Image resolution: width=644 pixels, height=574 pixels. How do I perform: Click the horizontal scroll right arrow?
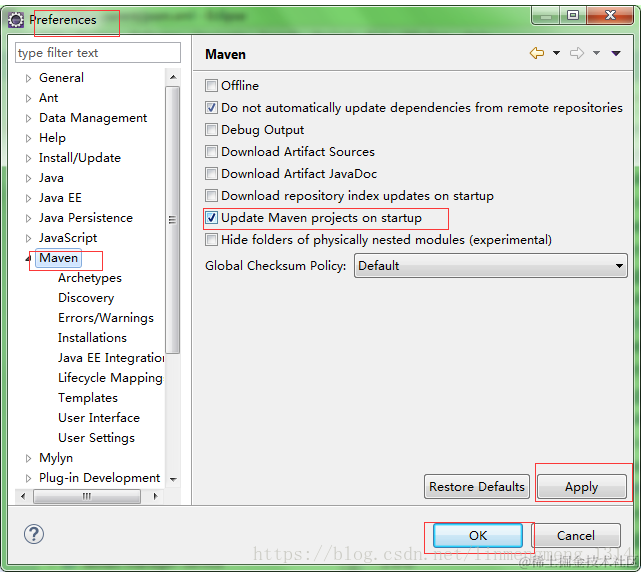pyautogui.click(x=156, y=498)
